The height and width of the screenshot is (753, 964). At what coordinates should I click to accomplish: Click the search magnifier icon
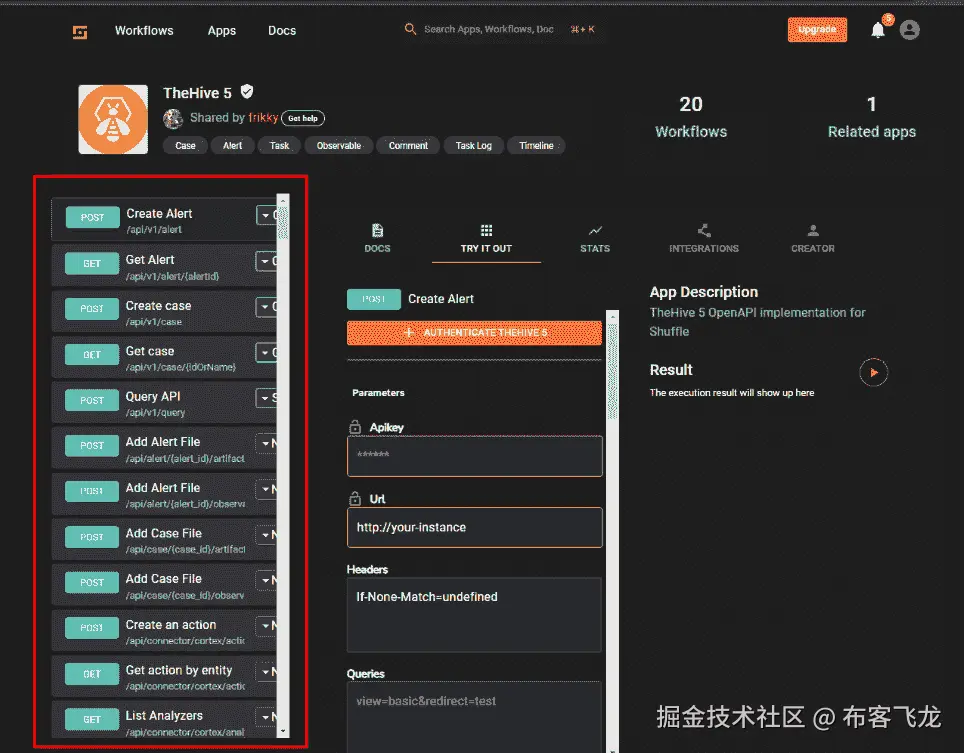(x=410, y=29)
